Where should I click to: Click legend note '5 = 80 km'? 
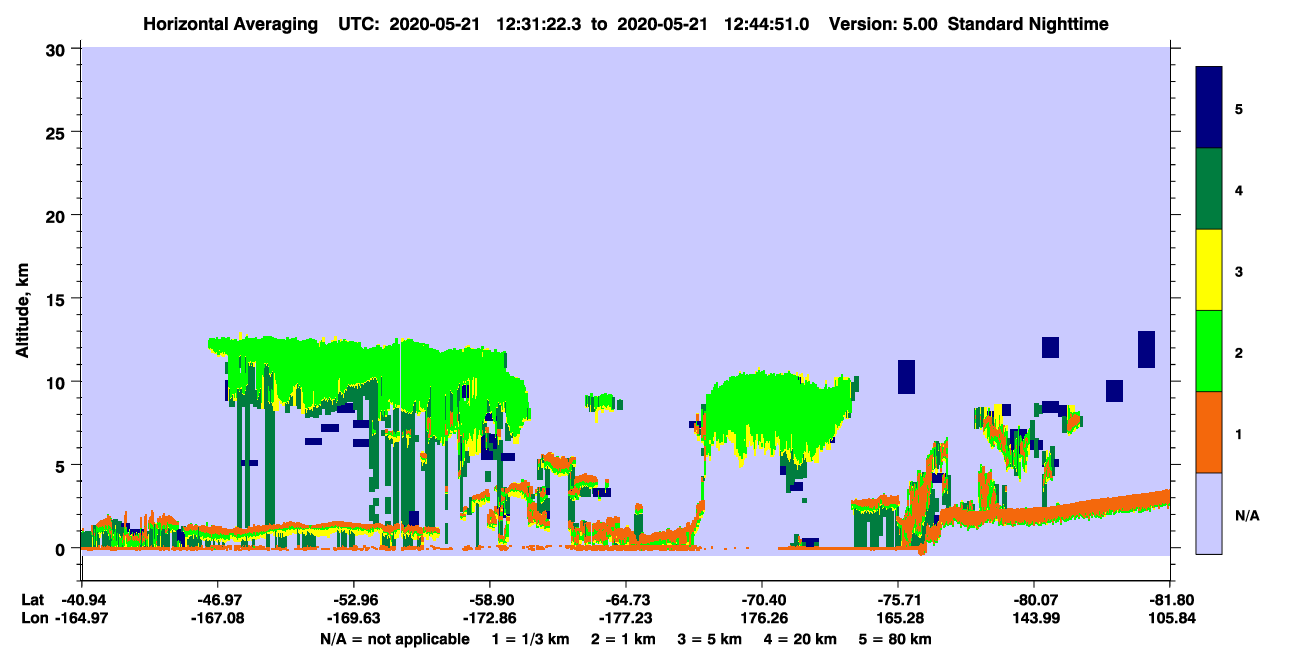pos(897,638)
